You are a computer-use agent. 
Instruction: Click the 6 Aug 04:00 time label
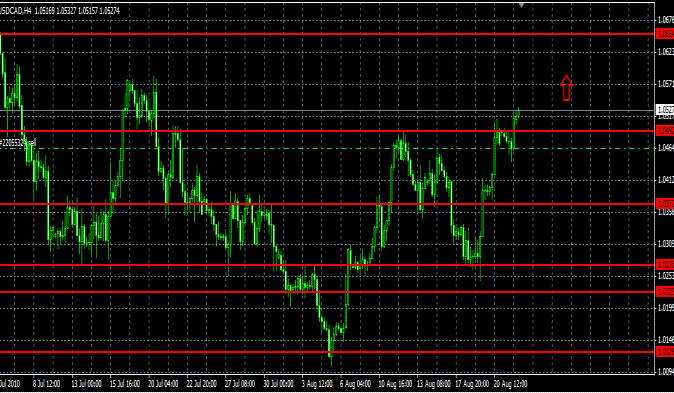click(x=355, y=384)
